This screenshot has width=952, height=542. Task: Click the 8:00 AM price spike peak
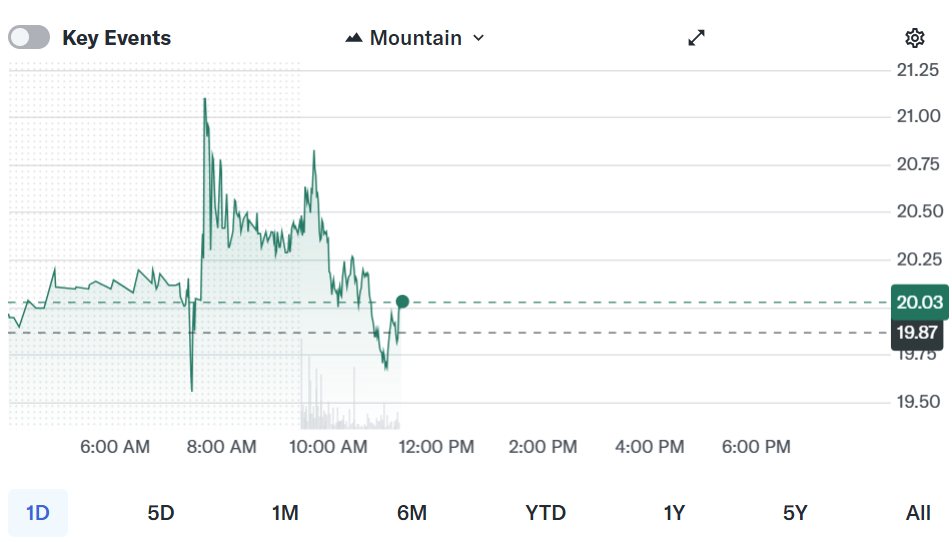(x=205, y=100)
